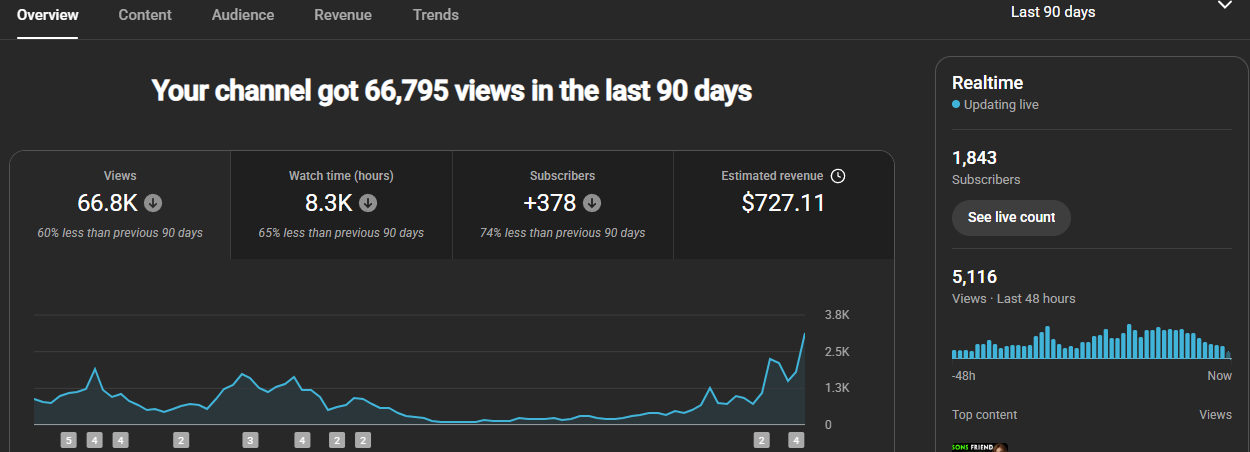The height and width of the screenshot is (452, 1250).
Task: Click the clock icon next to Estimated revenue
Action: tap(838, 176)
